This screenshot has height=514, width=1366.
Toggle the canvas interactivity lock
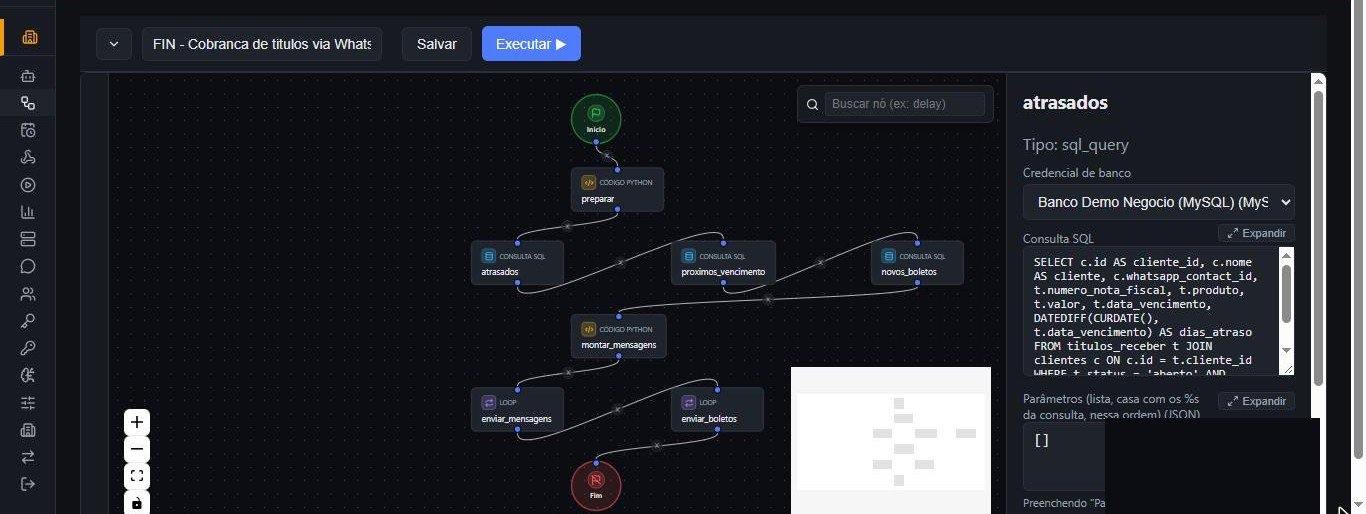pyautogui.click(x=137, y=502)
